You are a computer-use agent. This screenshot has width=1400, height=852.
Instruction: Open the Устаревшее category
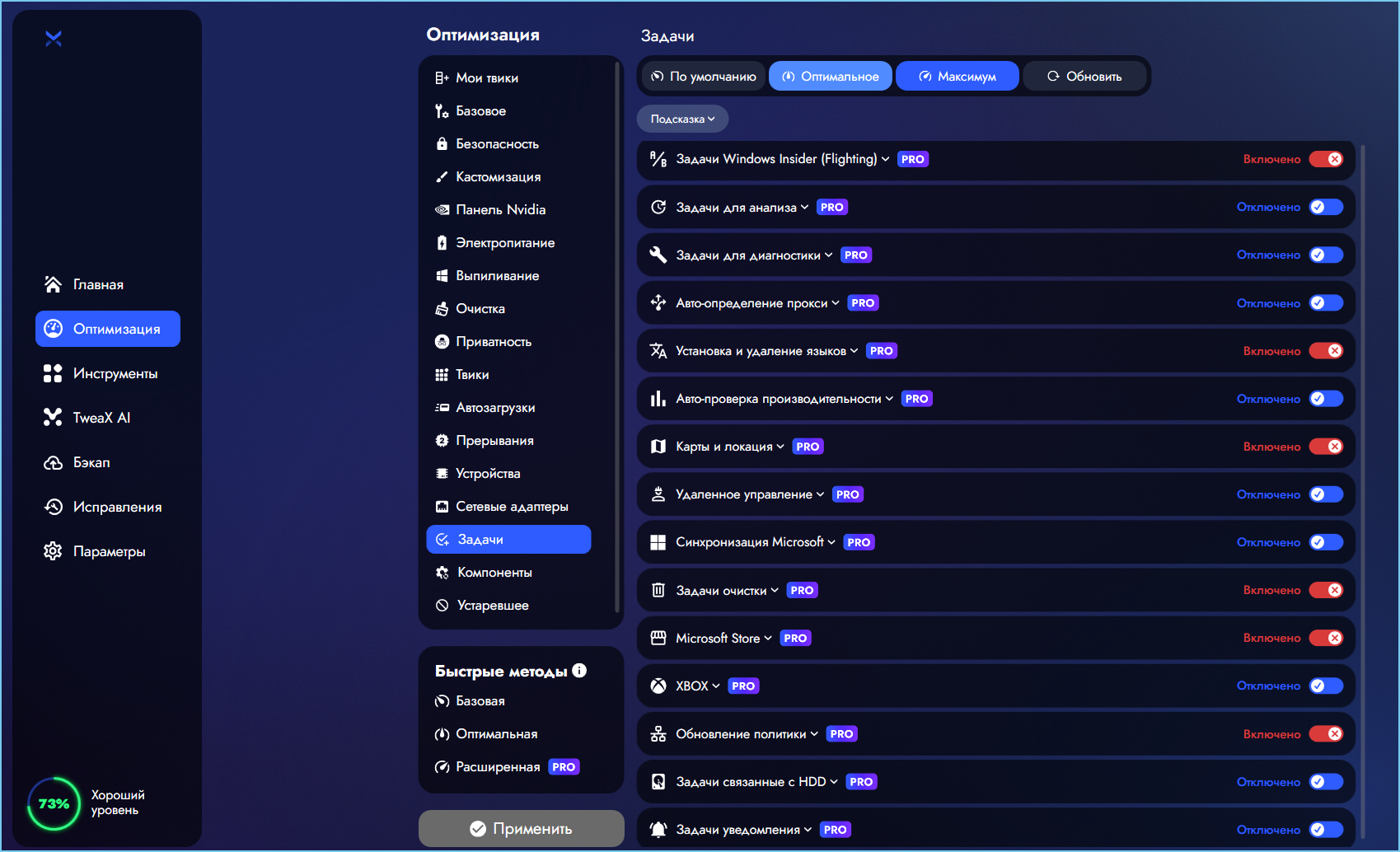click(509, 605)
